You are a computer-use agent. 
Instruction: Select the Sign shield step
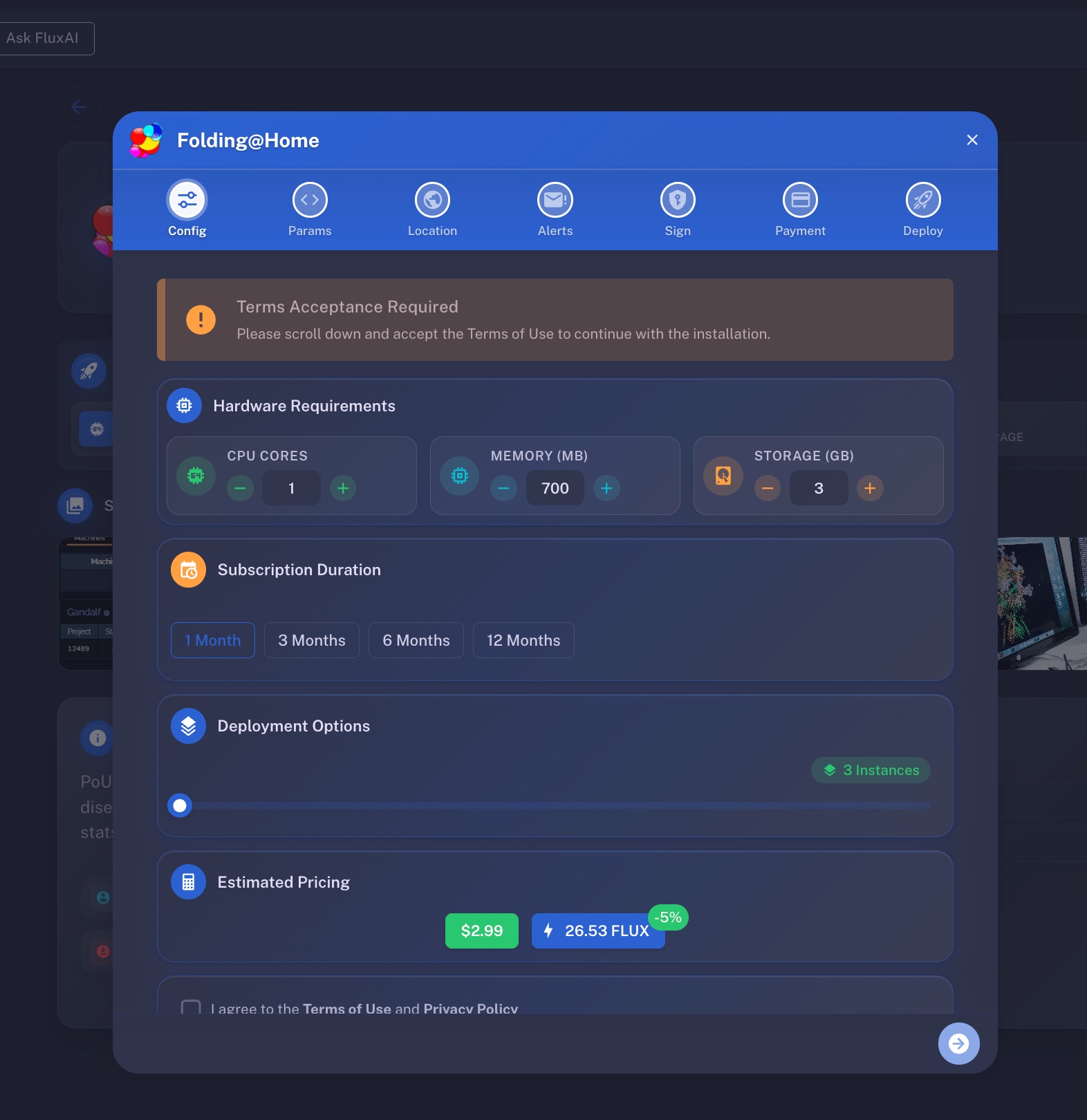(x=678, y=200)
